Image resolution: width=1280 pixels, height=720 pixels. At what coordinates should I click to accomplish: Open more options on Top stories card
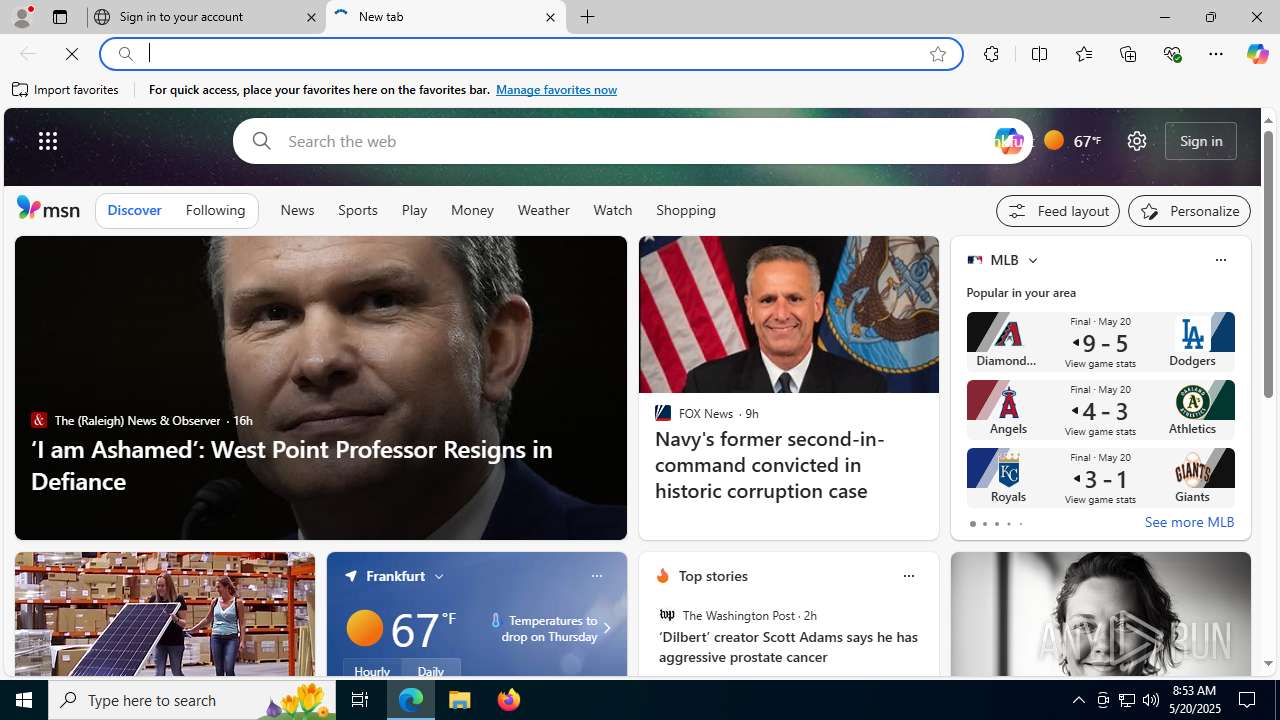(x=908, y=576)
